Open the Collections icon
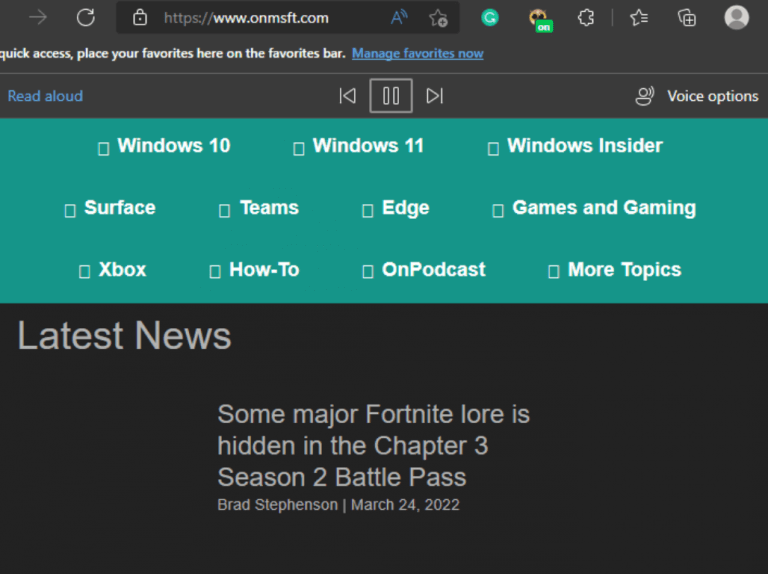Image resolution: width=768 pixels, height=574 pixels. (x=687, y=18)
